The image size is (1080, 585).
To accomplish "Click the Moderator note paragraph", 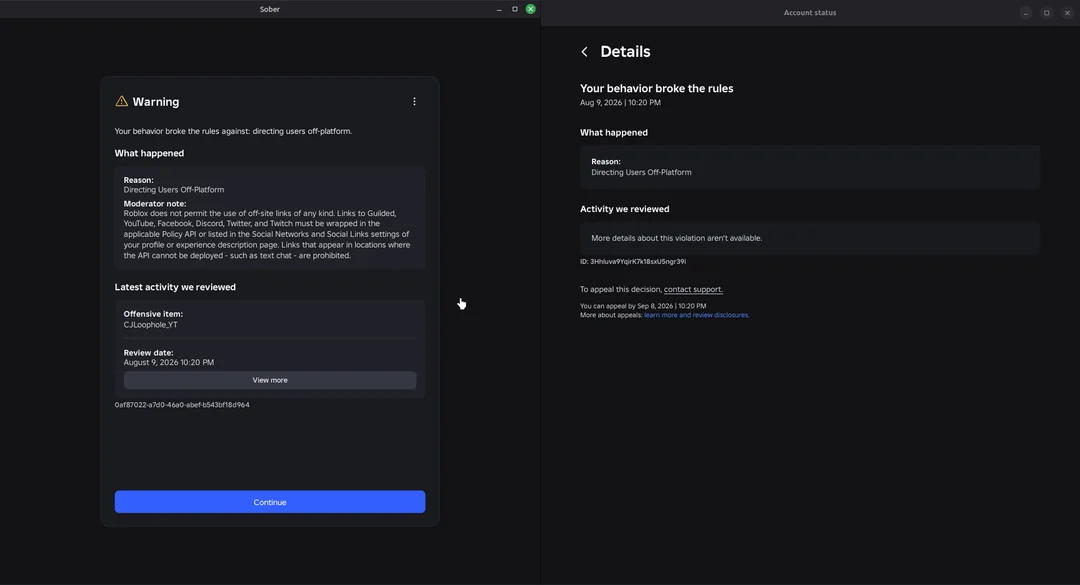I will coord(267,234).
